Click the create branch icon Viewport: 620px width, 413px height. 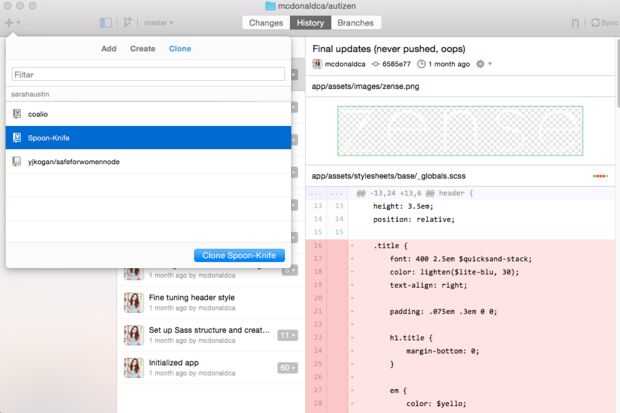click(x=127, y=23)
